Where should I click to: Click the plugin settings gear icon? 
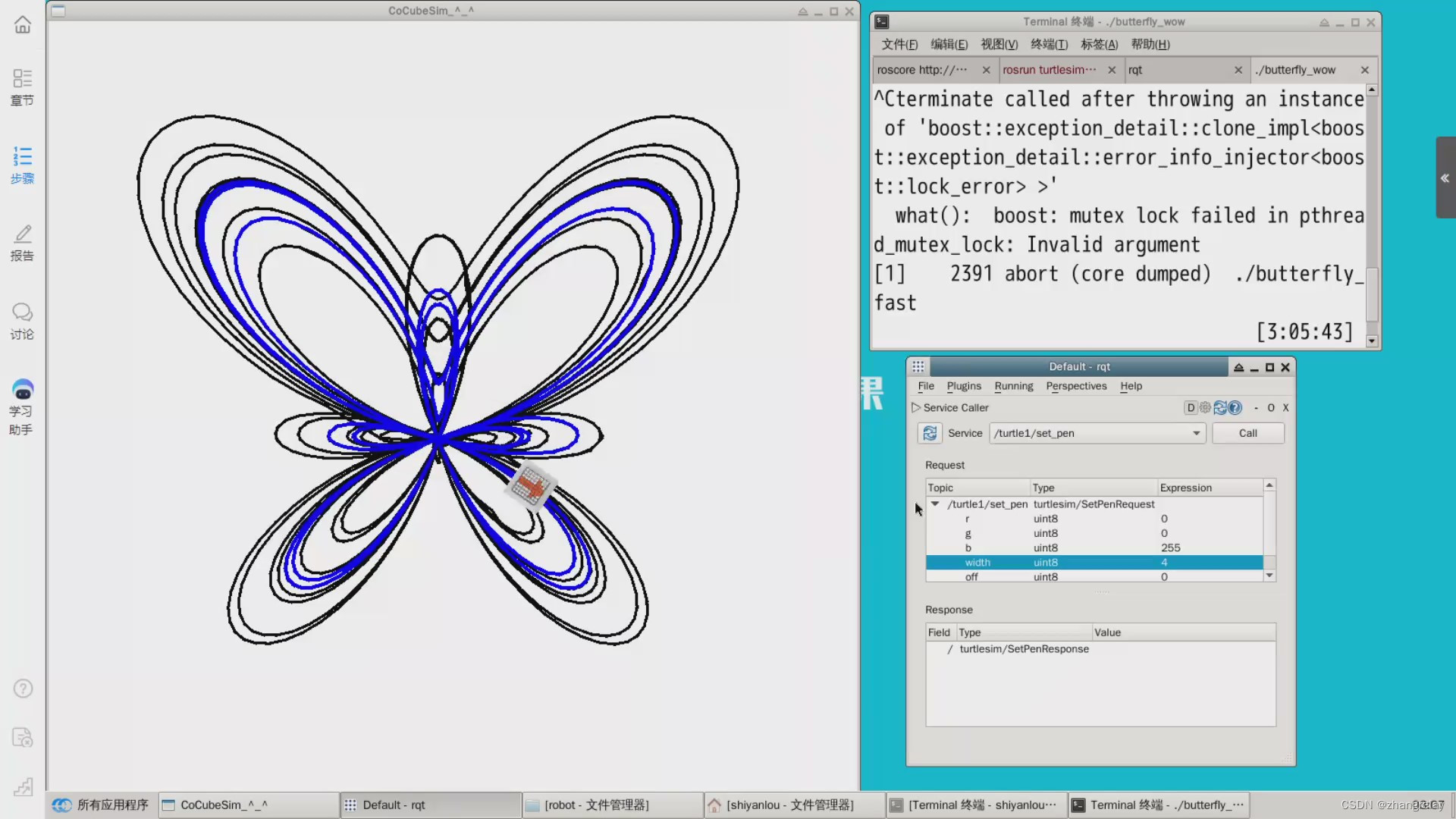(1205, 408)
